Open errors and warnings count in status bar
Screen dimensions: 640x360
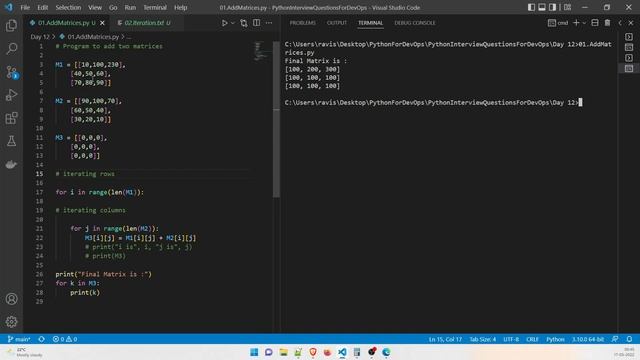pyautogui.click(x=65, y=339)
